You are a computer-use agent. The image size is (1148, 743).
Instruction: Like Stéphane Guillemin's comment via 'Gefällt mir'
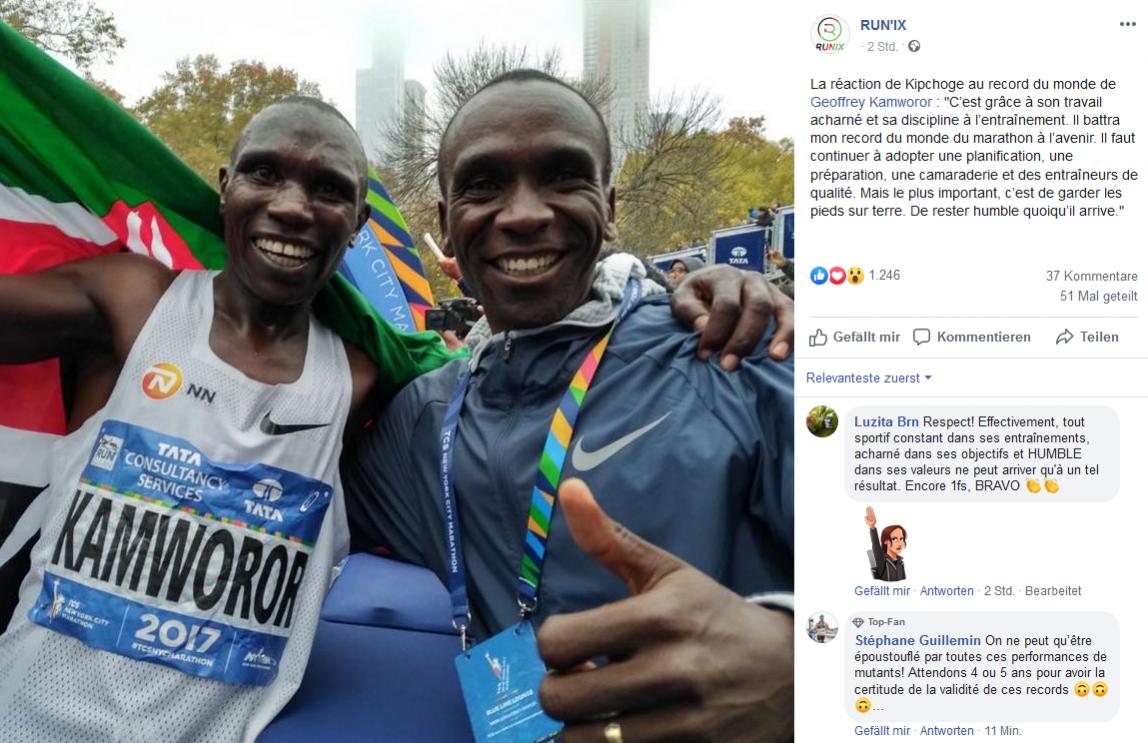pos(882,731)
